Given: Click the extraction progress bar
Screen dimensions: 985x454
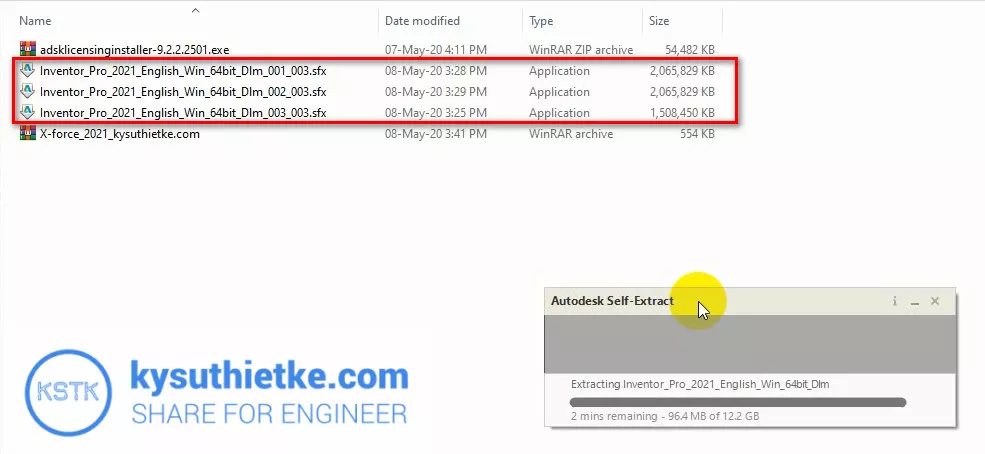Looking at the screenshot, I should pyautogui.click(x=737, y=403).
